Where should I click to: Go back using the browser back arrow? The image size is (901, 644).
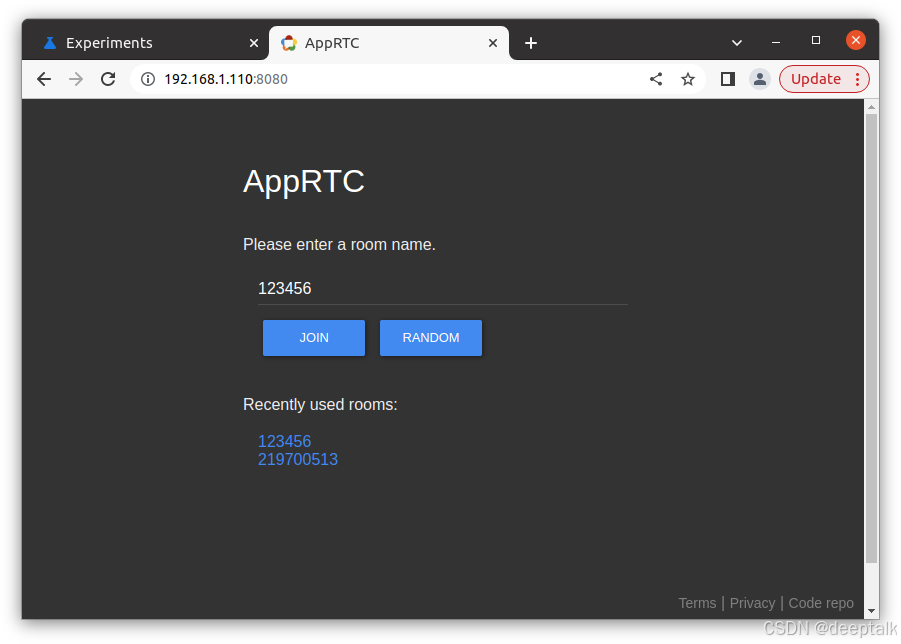[x=44, y=79]
